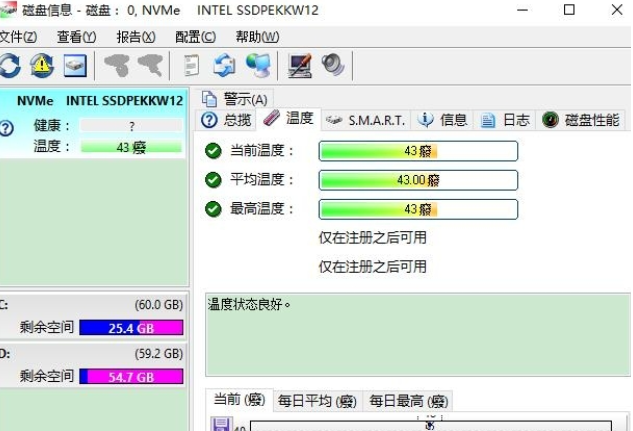
Task: Click the green check icon beside 最高温度
Action: coord(213,209)
